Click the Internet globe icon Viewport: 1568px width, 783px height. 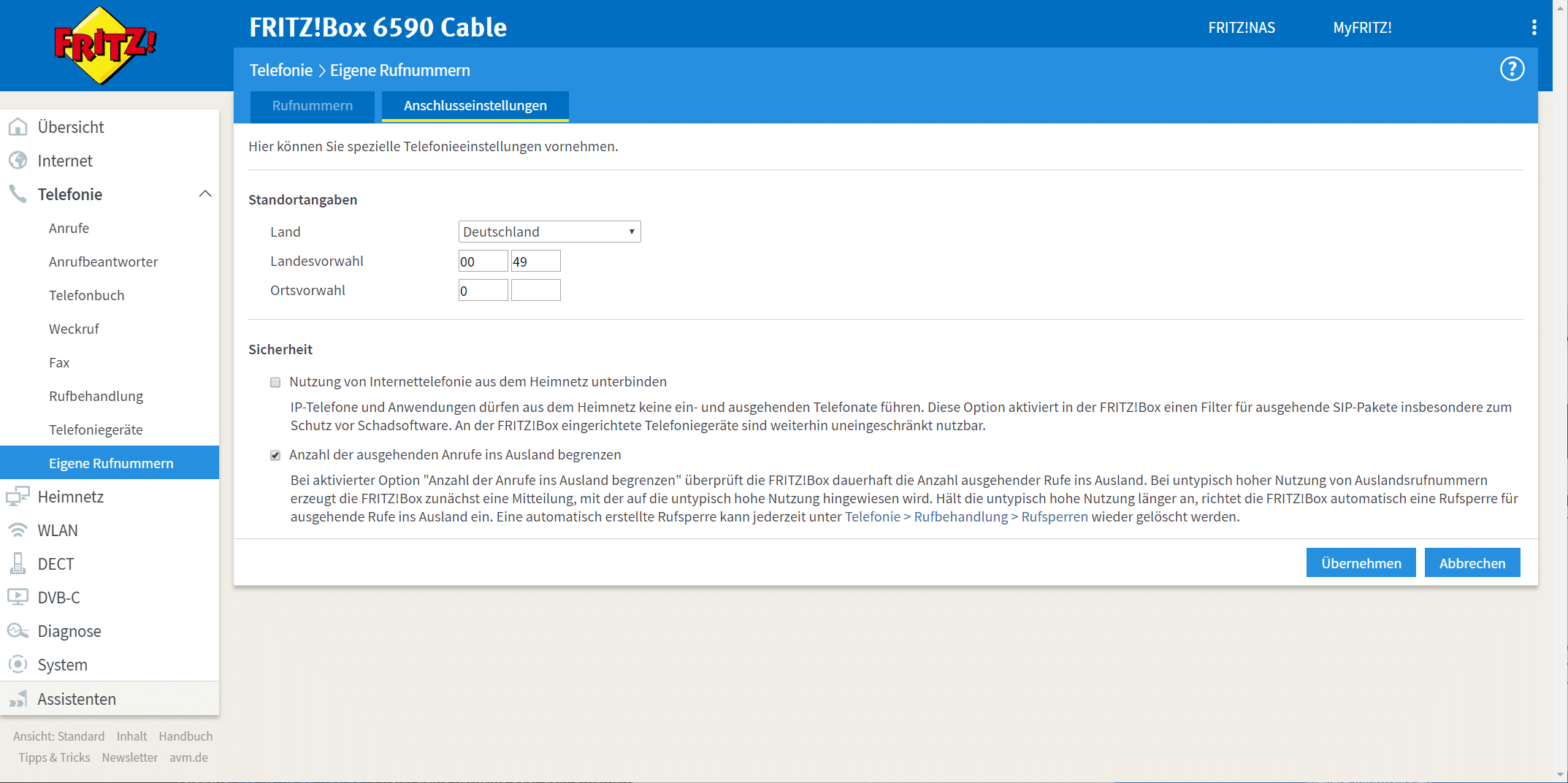pos(18,161)
